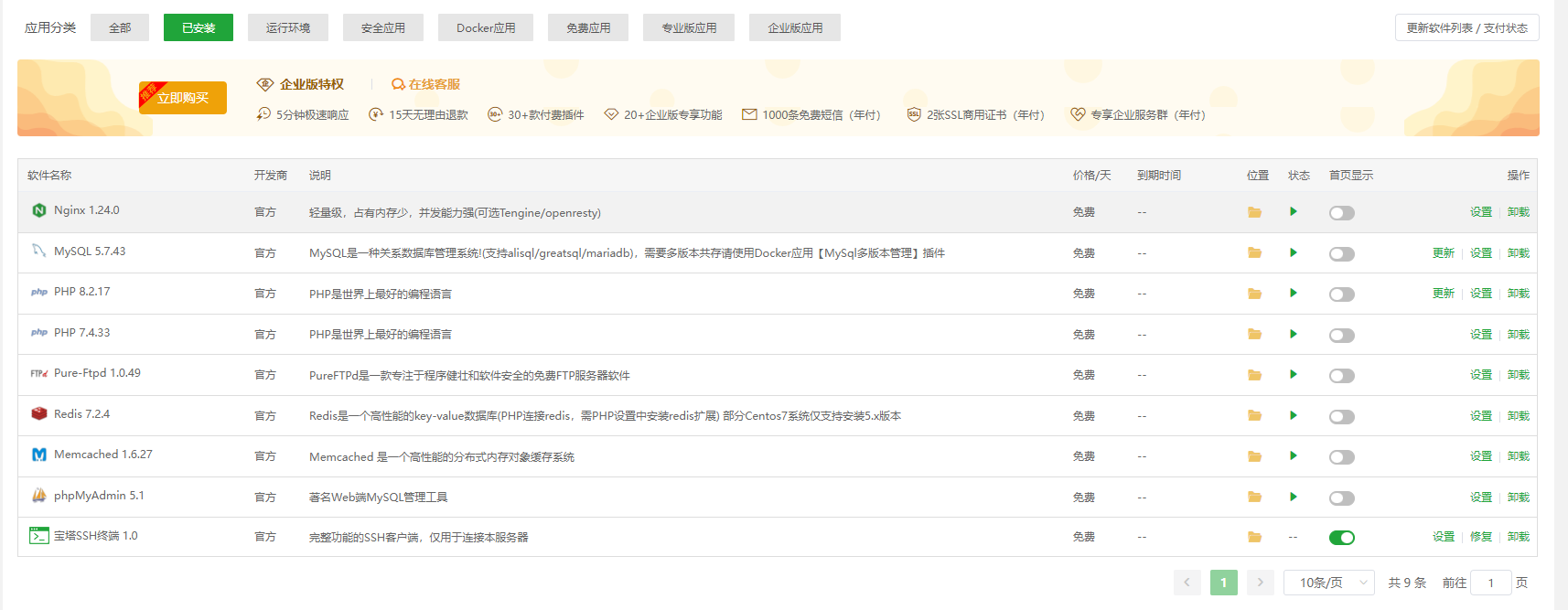
Task: Open 宝塔SSH终端 folder location icon
Action: click(x=1254, y=538)
